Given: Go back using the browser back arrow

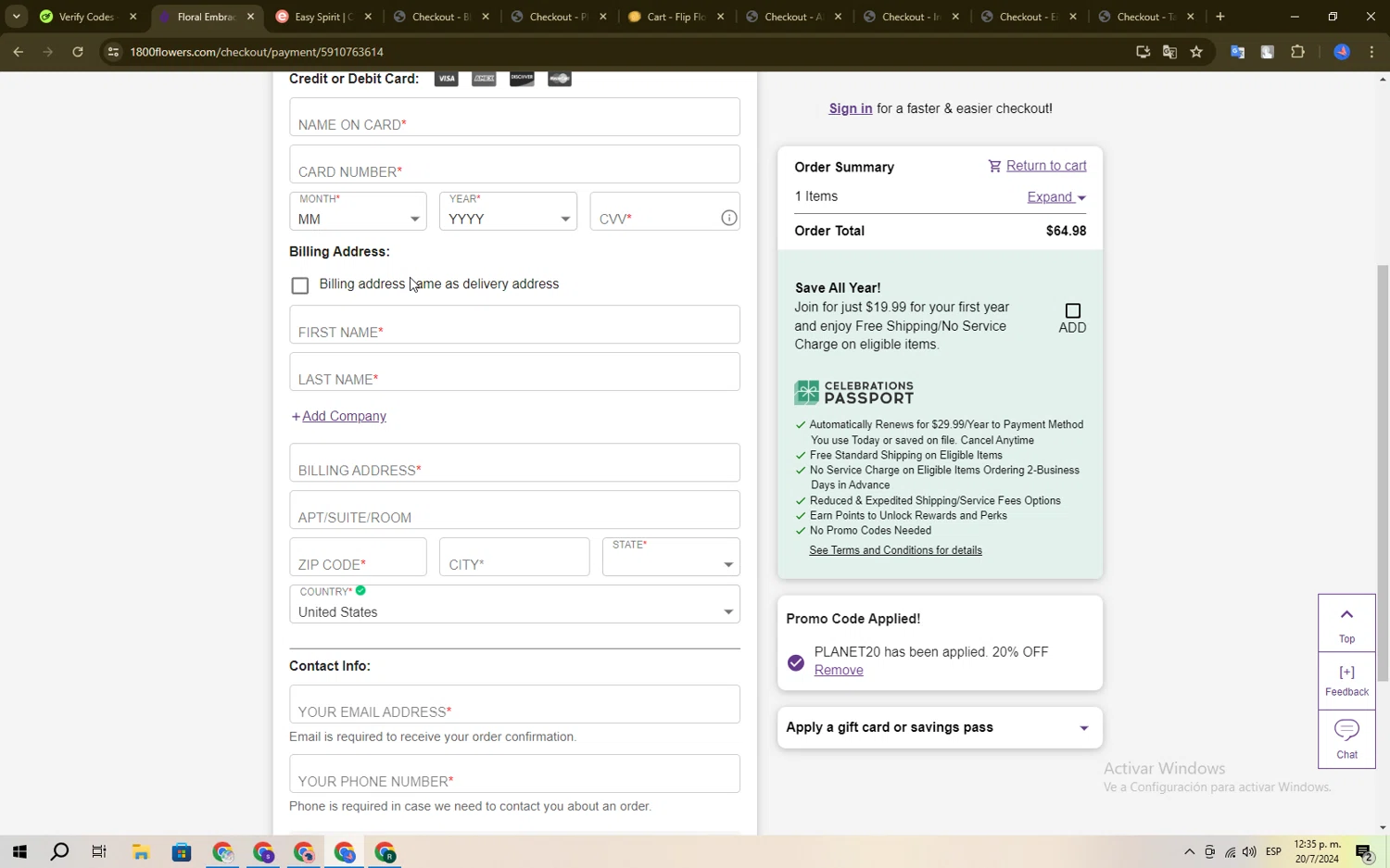Looking at the screenshot, I should [19, 52].
